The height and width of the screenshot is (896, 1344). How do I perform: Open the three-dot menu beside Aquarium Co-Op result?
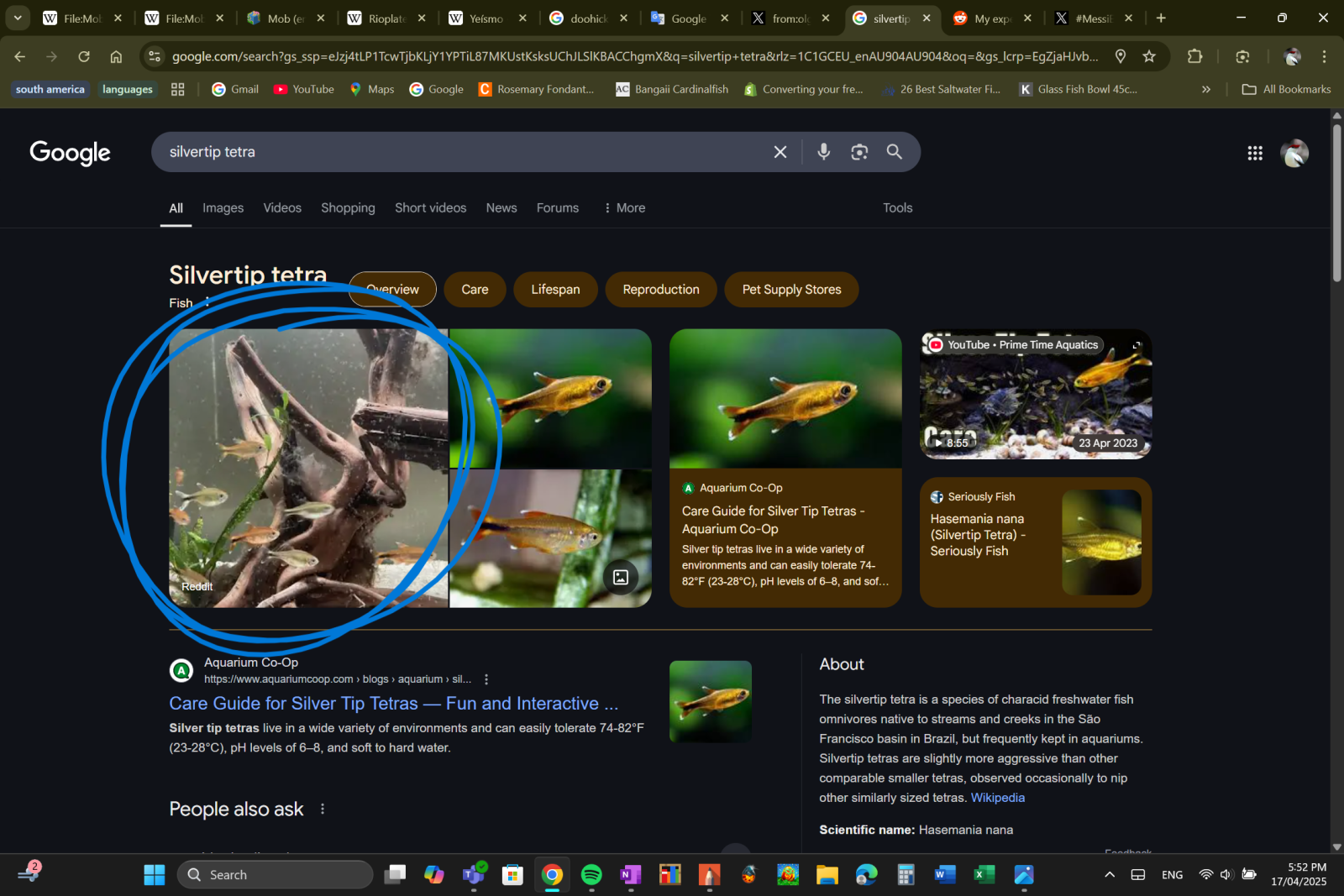(x=486, y=679)
